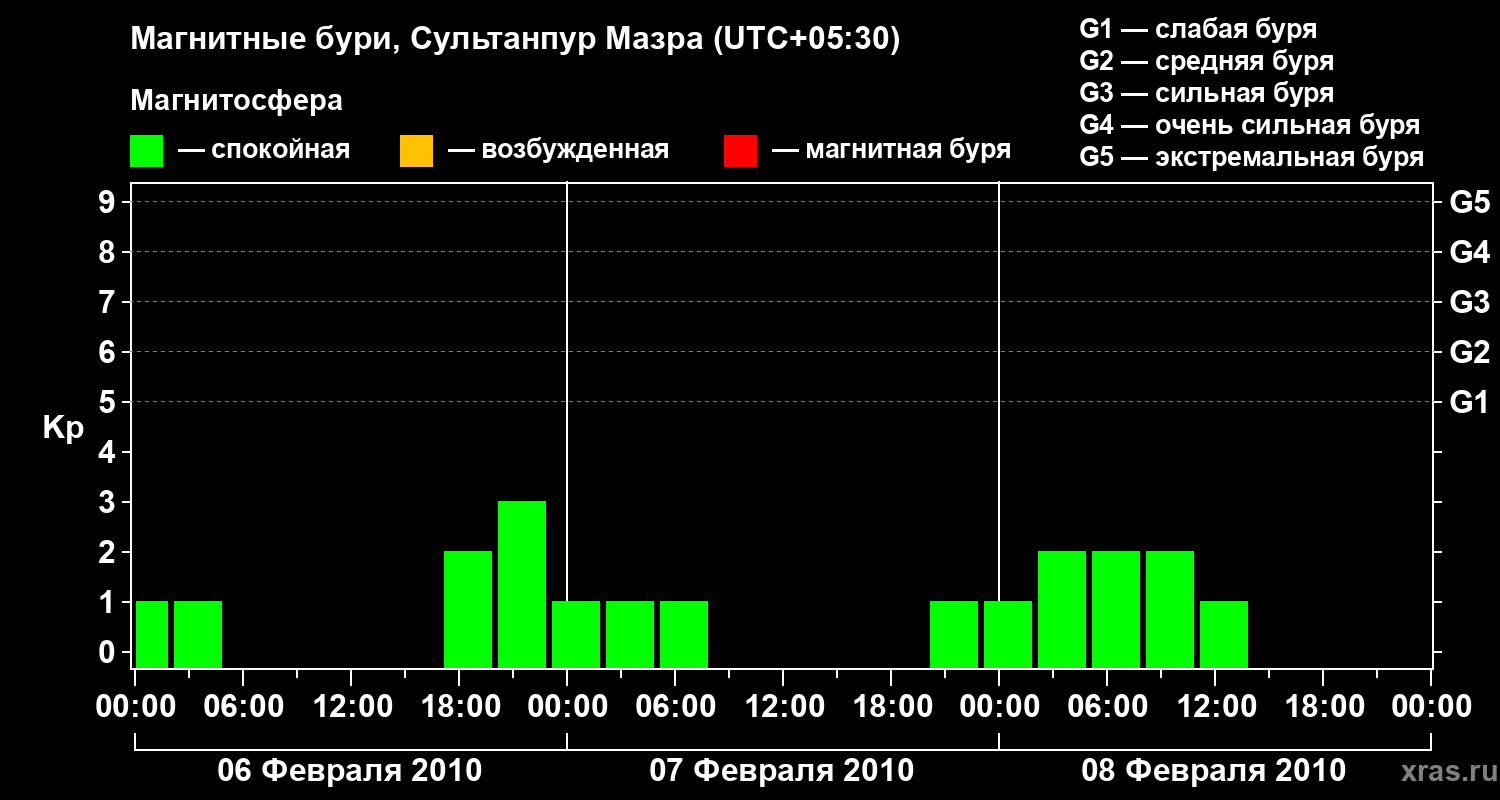
Task: Click the Kp 2 bar at 06:00 on 08 February
Action: point(1116,609)
